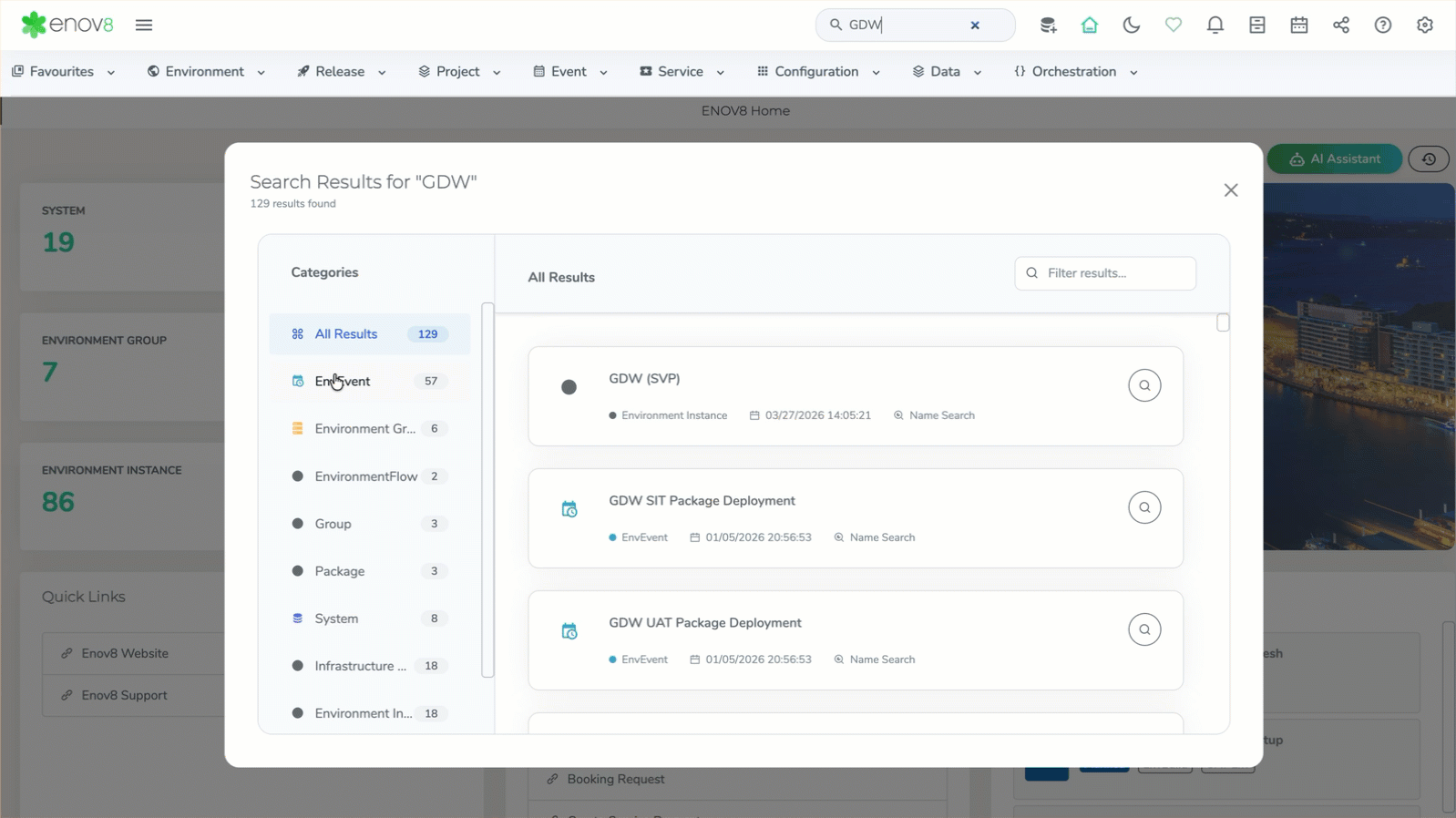1456x818 pixels.
Task: Click the hamburger menu icon beside logo
Action: tap(144, 25)
